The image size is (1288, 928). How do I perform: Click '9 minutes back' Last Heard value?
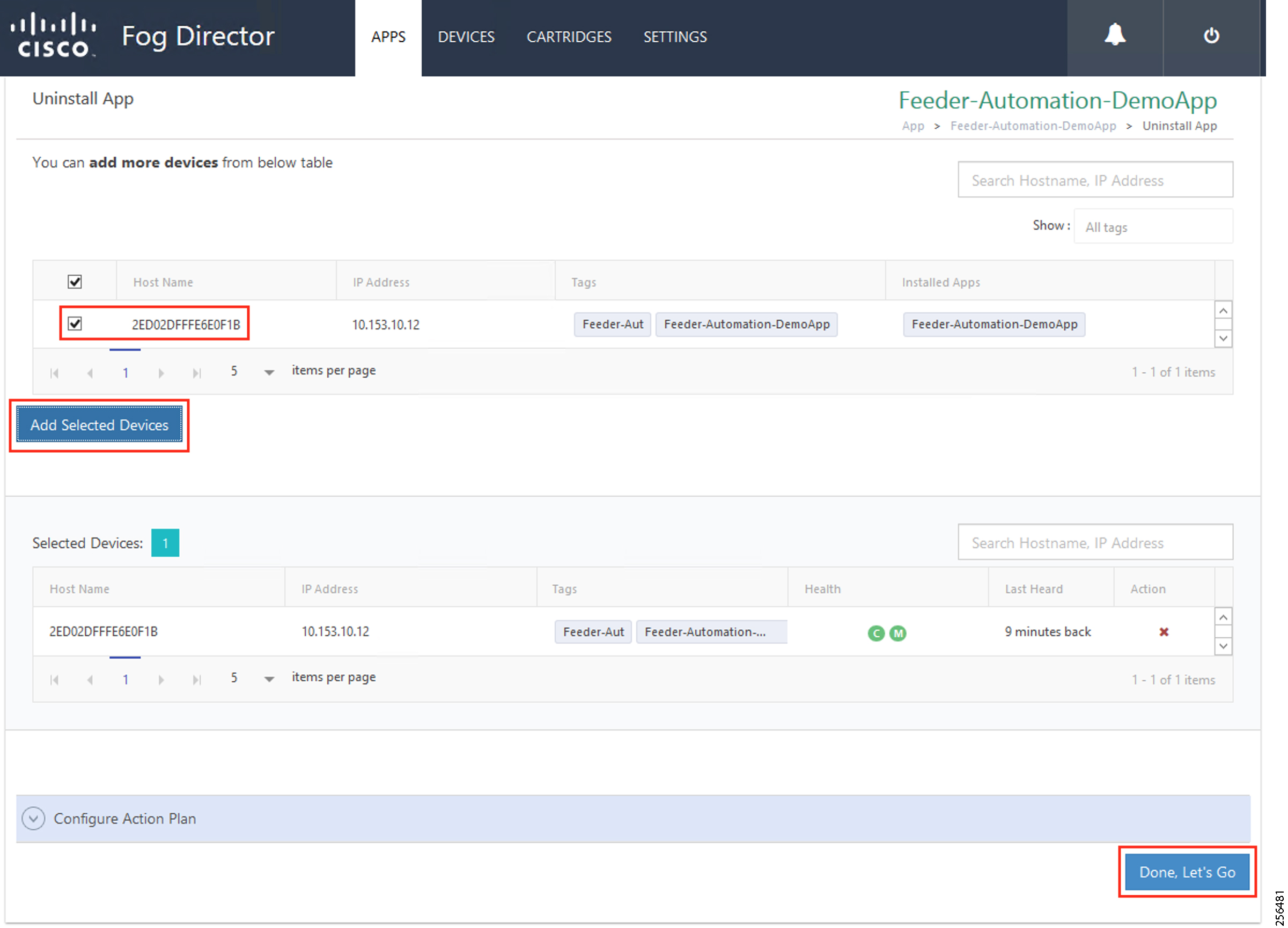[x=1048, y=631]
